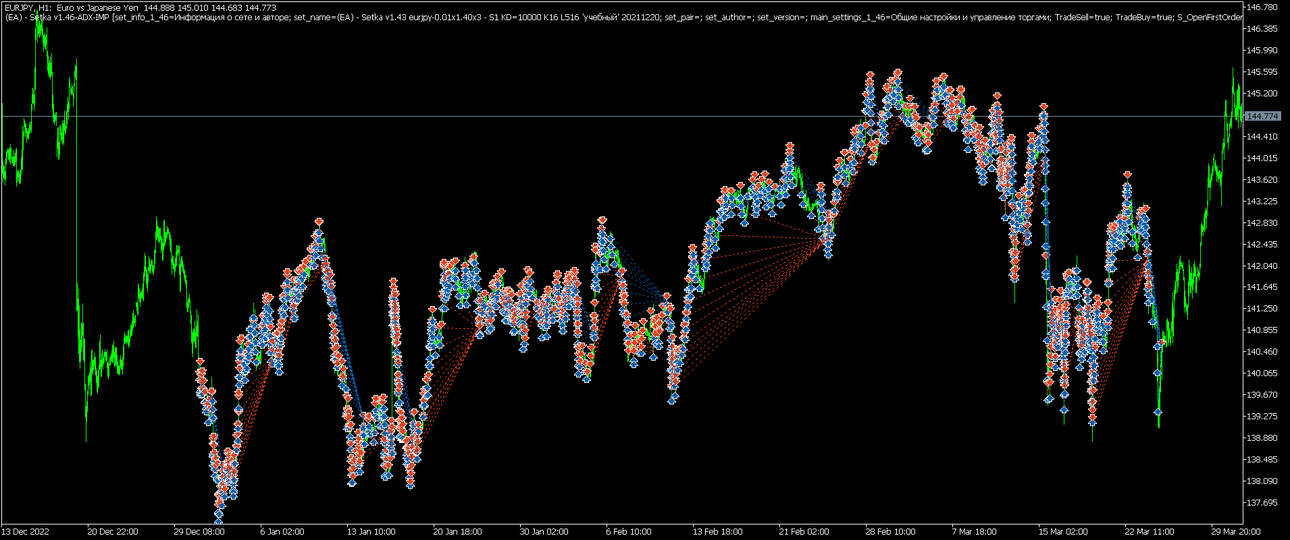The image size is (1290, 540).
Task: Click the 145.595 price axis label
Action: (1264, 72)
